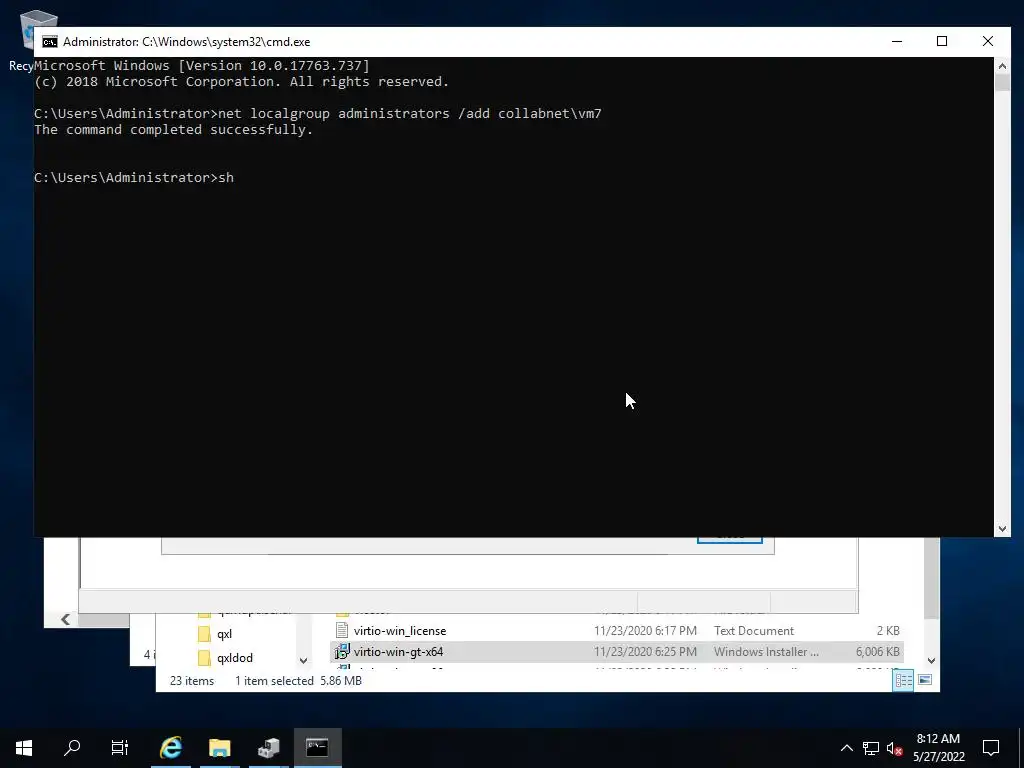Click the virtio-win-gt-x64 installer icon
Screen dimensions: 1024x768
(342, 652)
